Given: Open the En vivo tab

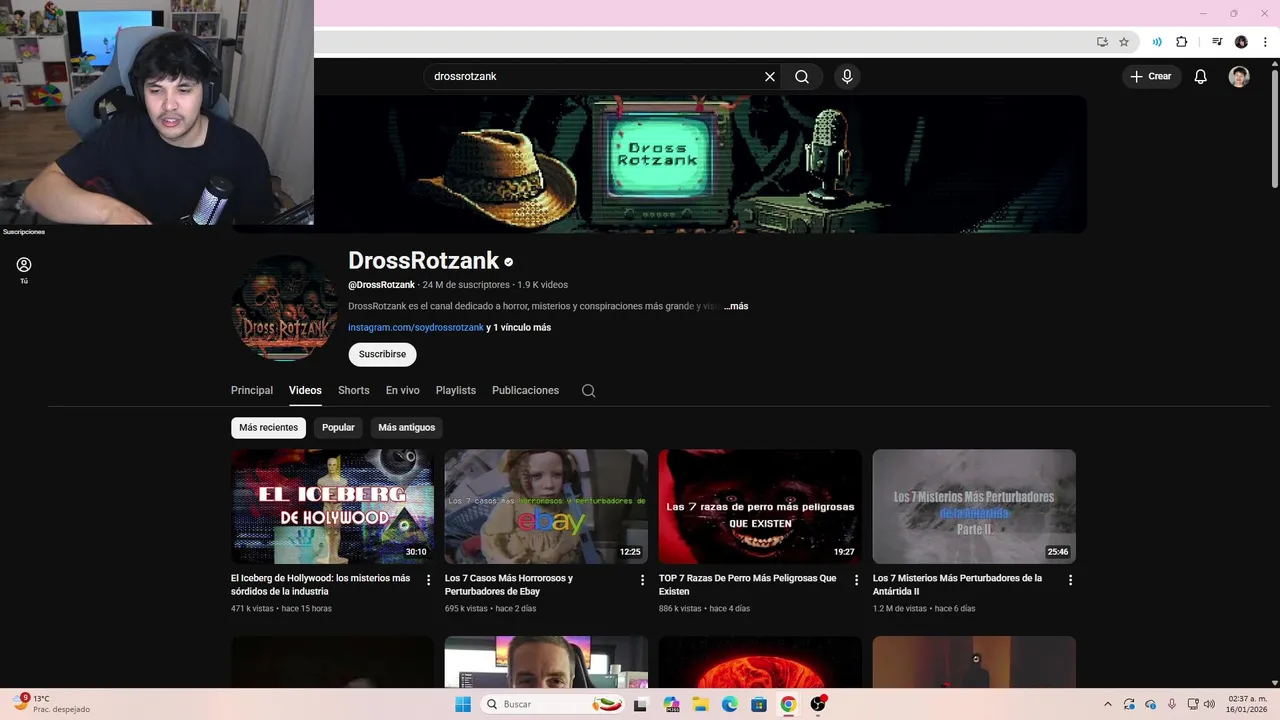Looking at the screenshot, I should tap(403, 390).
